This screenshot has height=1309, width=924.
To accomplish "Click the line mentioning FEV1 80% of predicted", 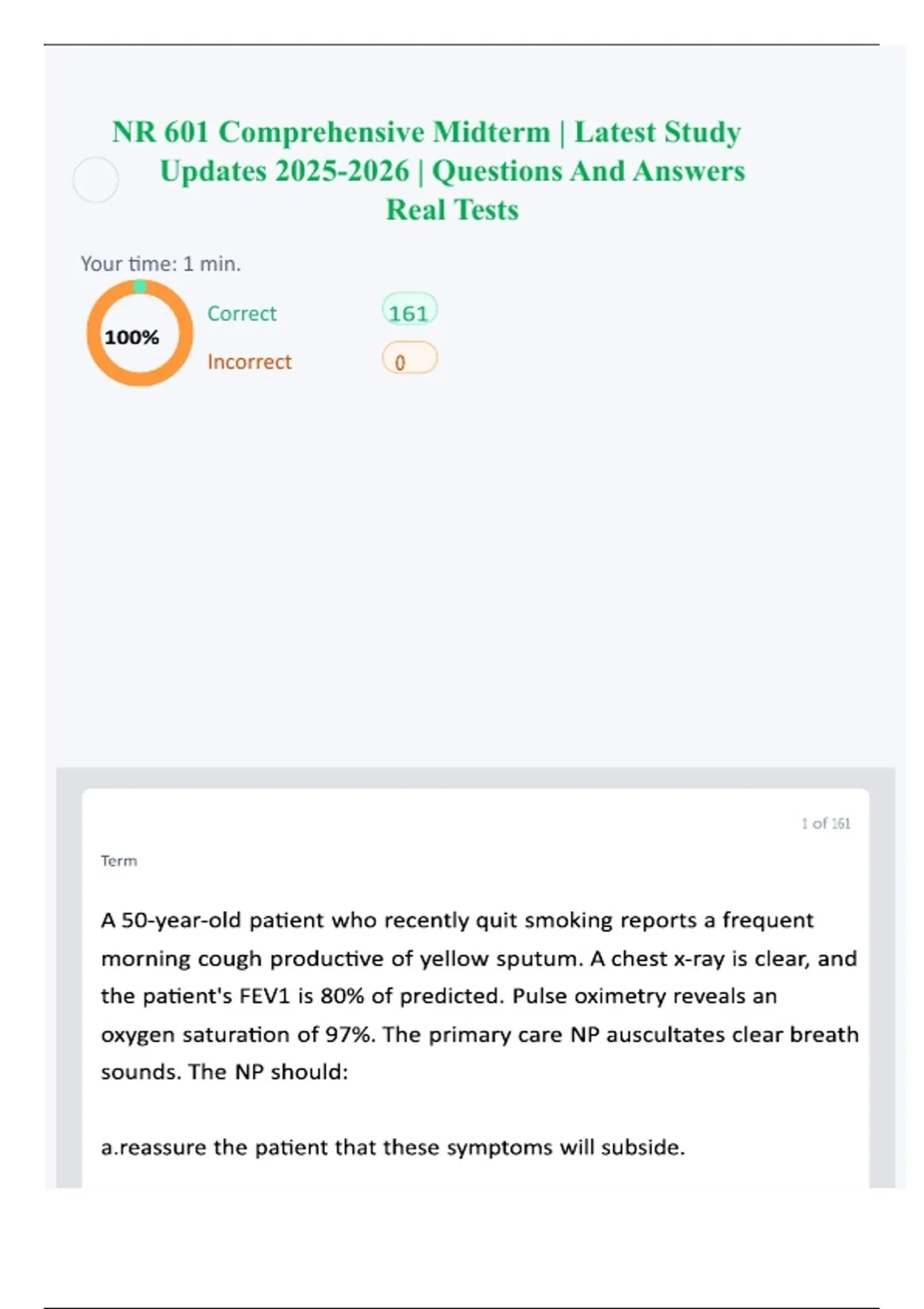I will (x=438, y=996).
